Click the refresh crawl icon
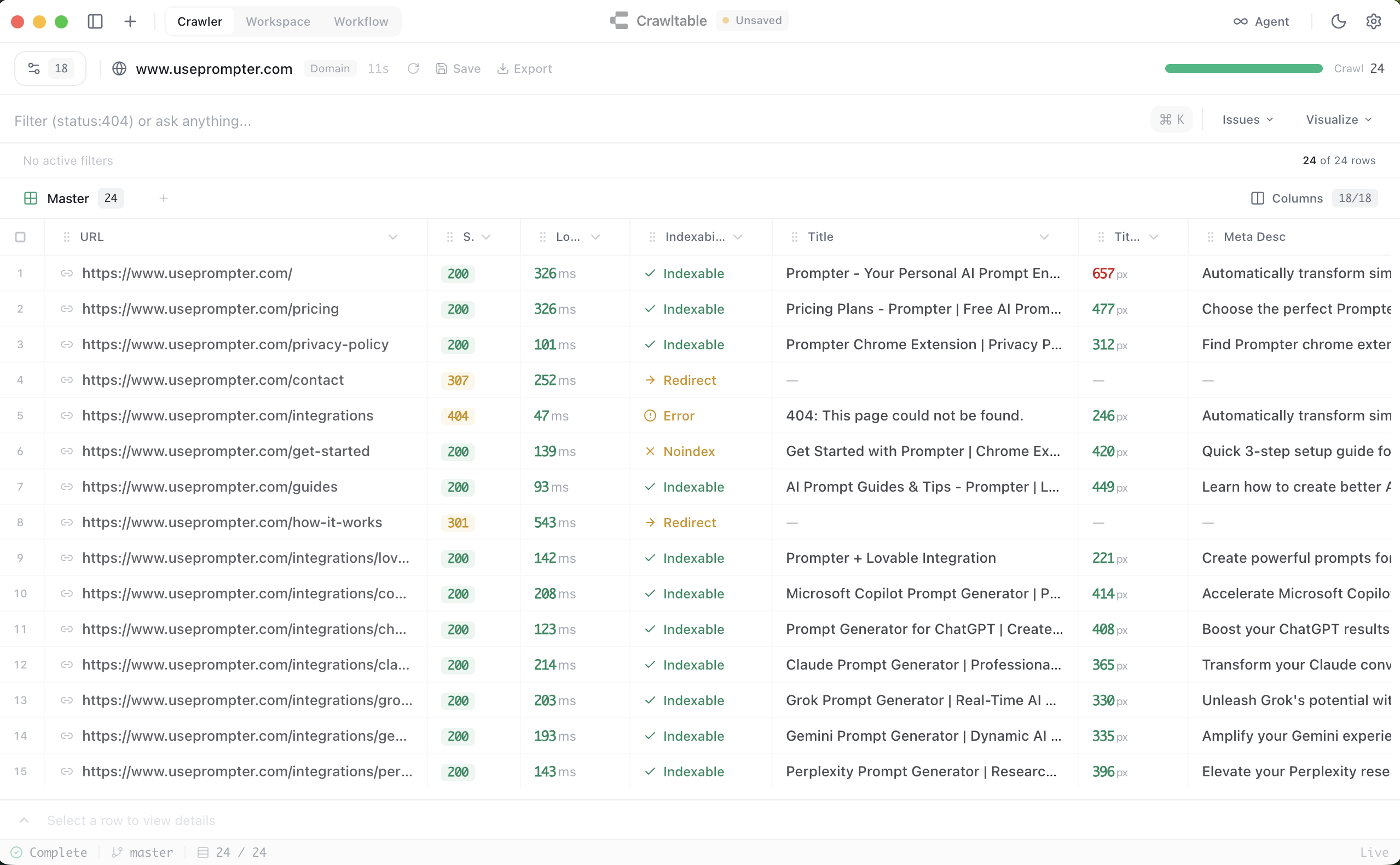 [413, 68]
